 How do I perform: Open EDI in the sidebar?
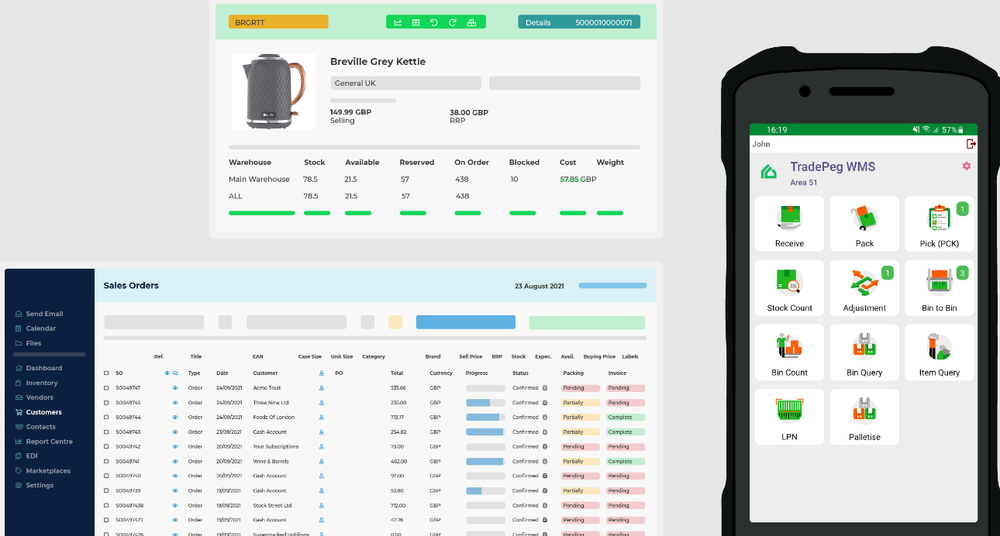(x=26, y=456)
